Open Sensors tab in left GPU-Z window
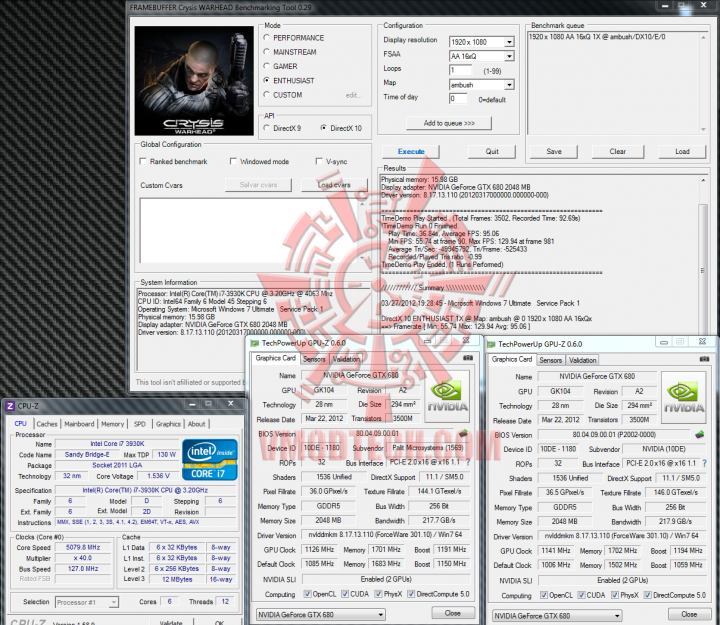The height and width of the screenshot is (625, 720). [x=314, y=359]
